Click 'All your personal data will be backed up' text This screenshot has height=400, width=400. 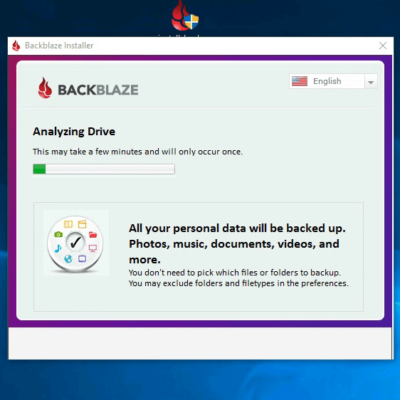[237, 228]
